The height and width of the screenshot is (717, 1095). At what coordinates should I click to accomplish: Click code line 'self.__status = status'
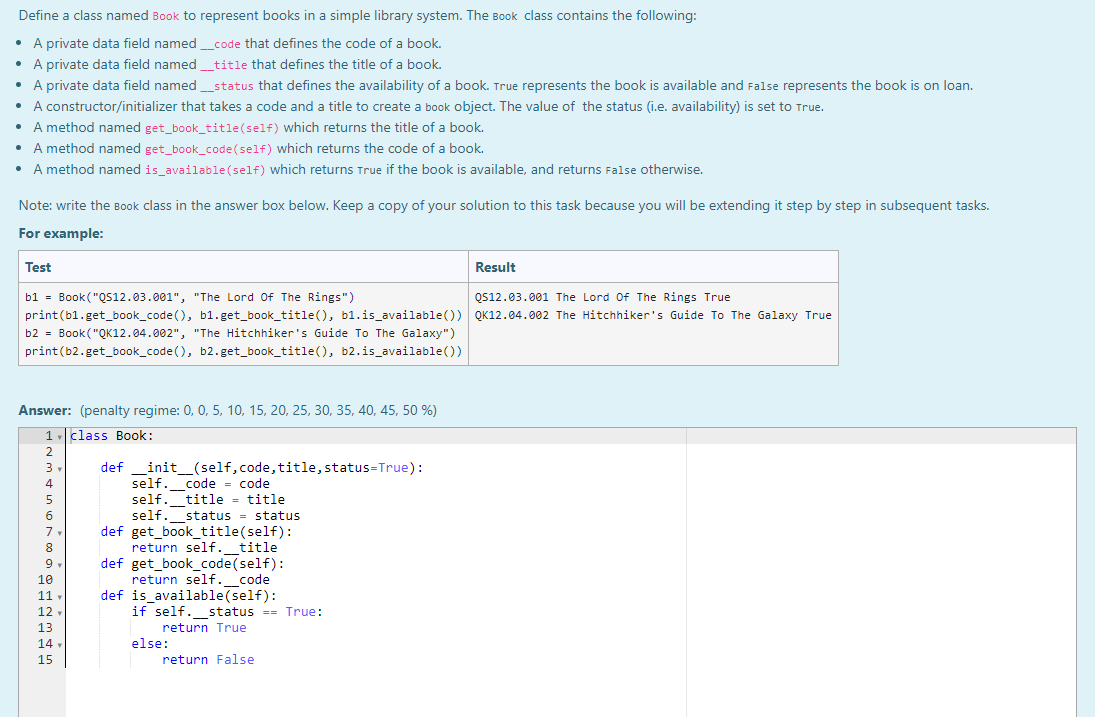216,516
